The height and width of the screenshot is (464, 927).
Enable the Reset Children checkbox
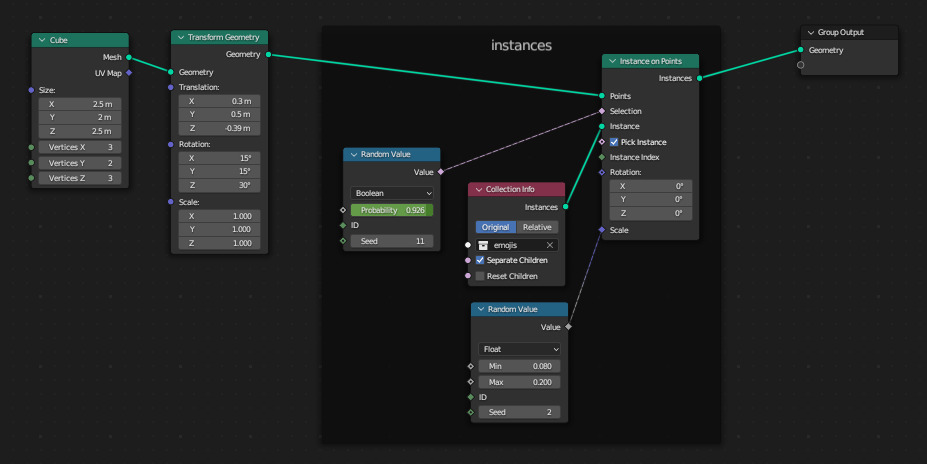click(x=480, y=276)
